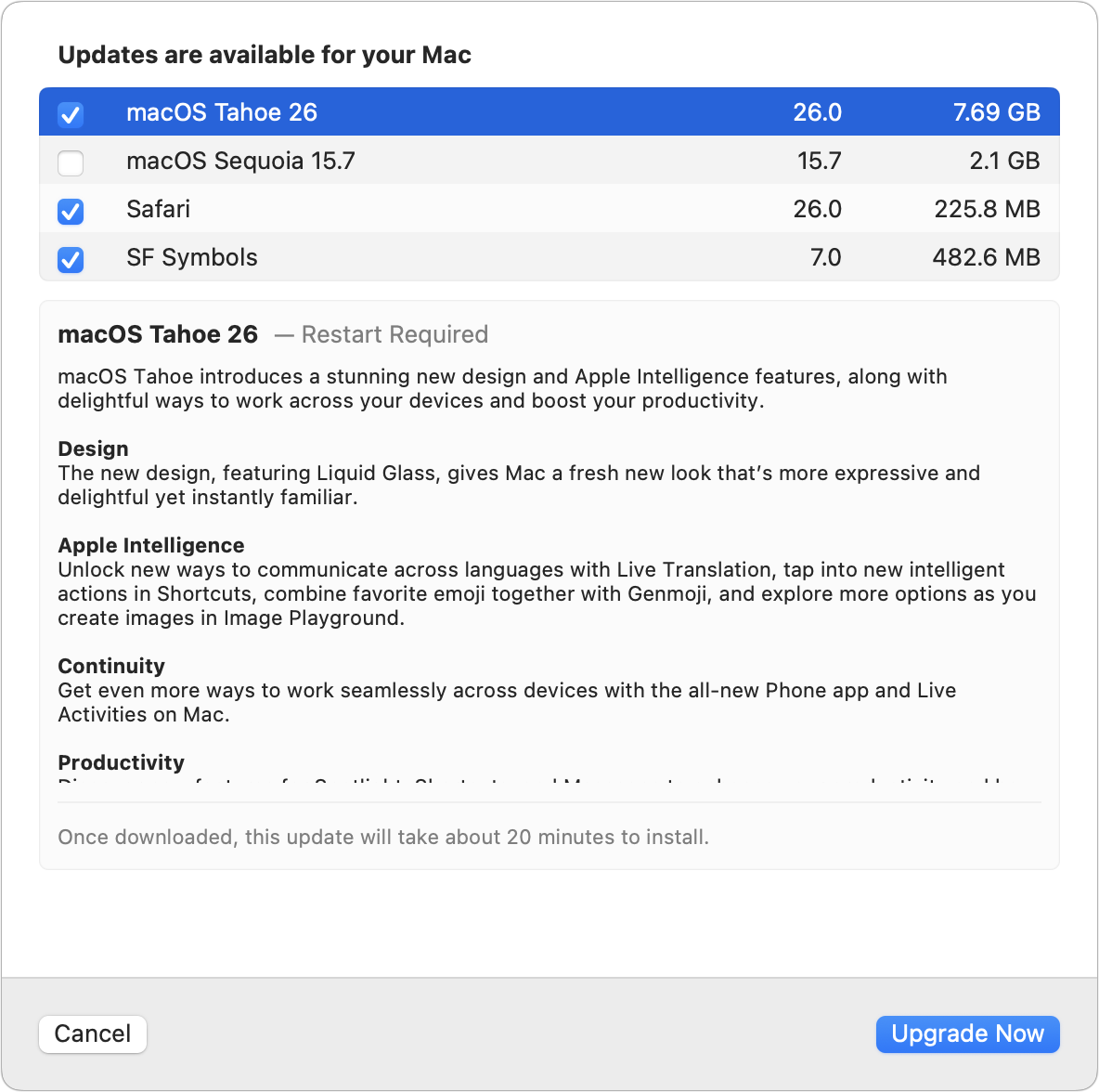Click the Updates are available heading
Screen dimensions: 1099x1092
click(265, 55)
